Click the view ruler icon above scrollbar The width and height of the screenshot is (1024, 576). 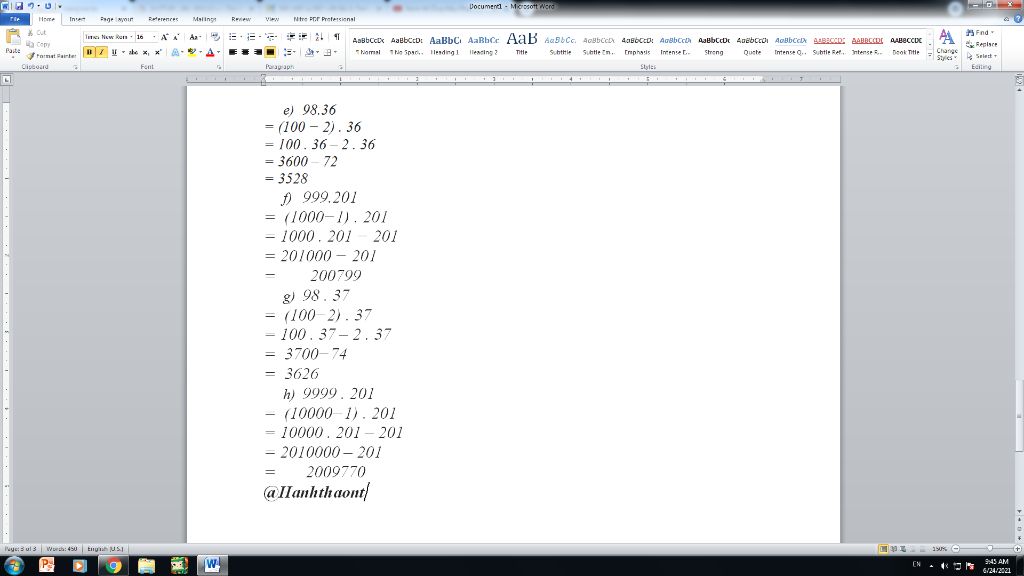[x=1019, y=80]
